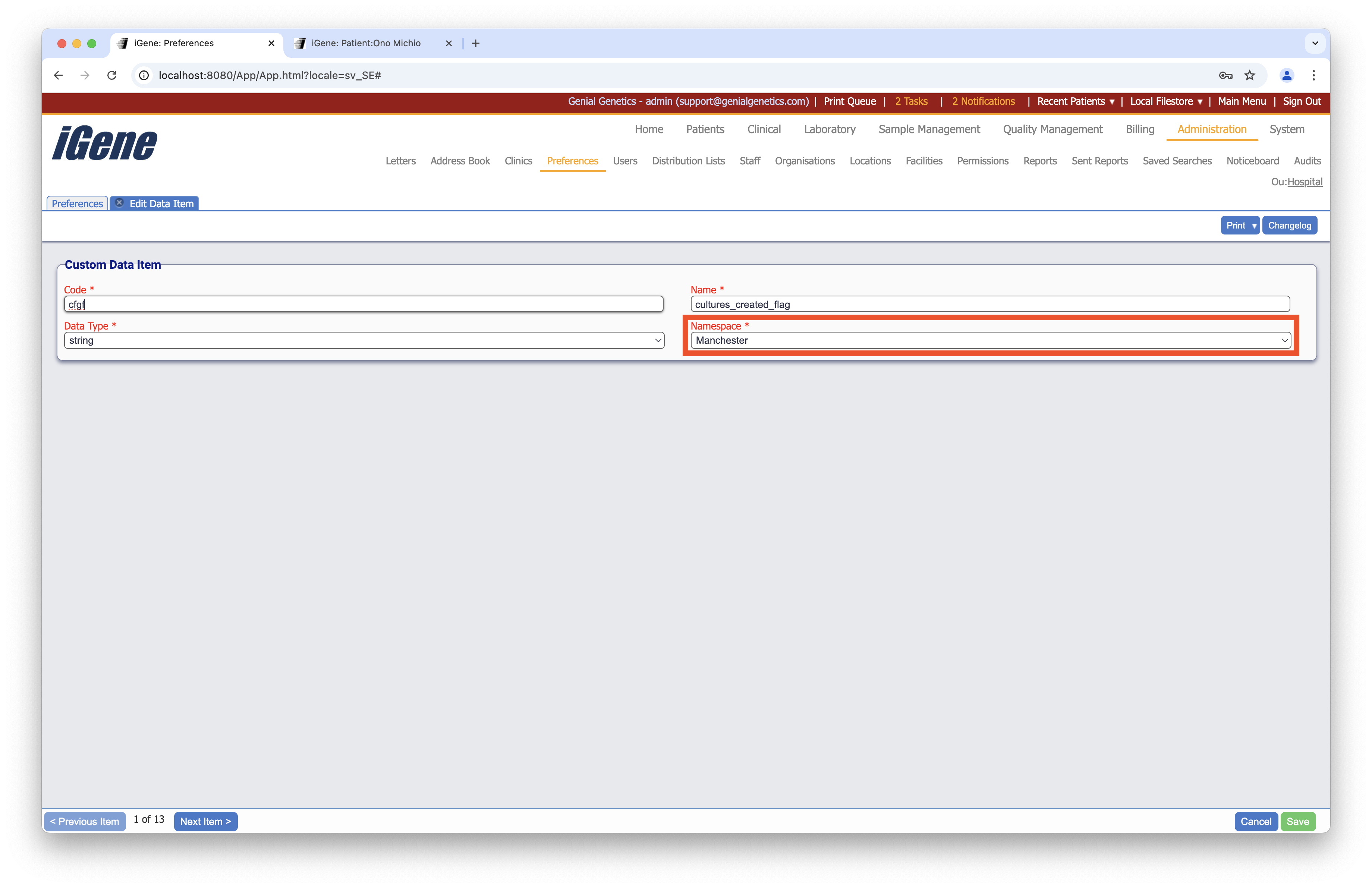Expand the Local Filestore dropdown

tap(1165, 101)
